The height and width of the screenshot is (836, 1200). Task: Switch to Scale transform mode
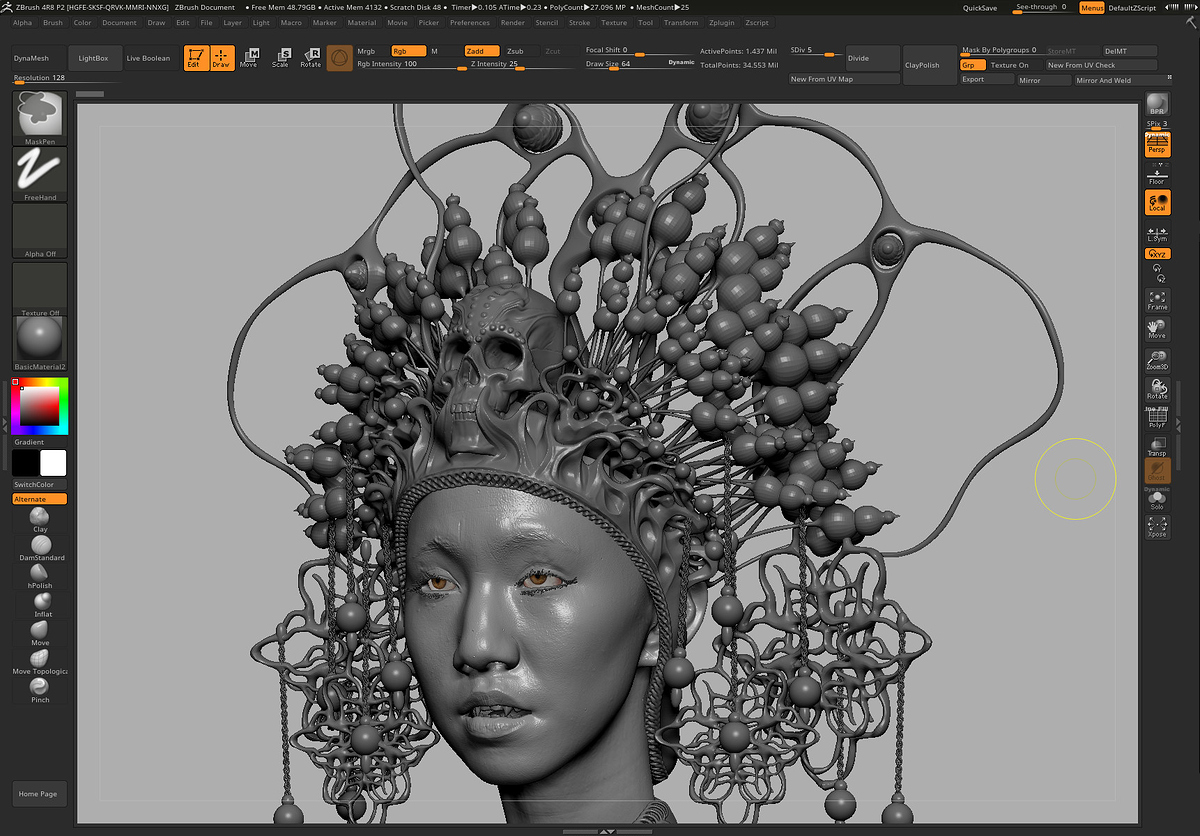281,58
